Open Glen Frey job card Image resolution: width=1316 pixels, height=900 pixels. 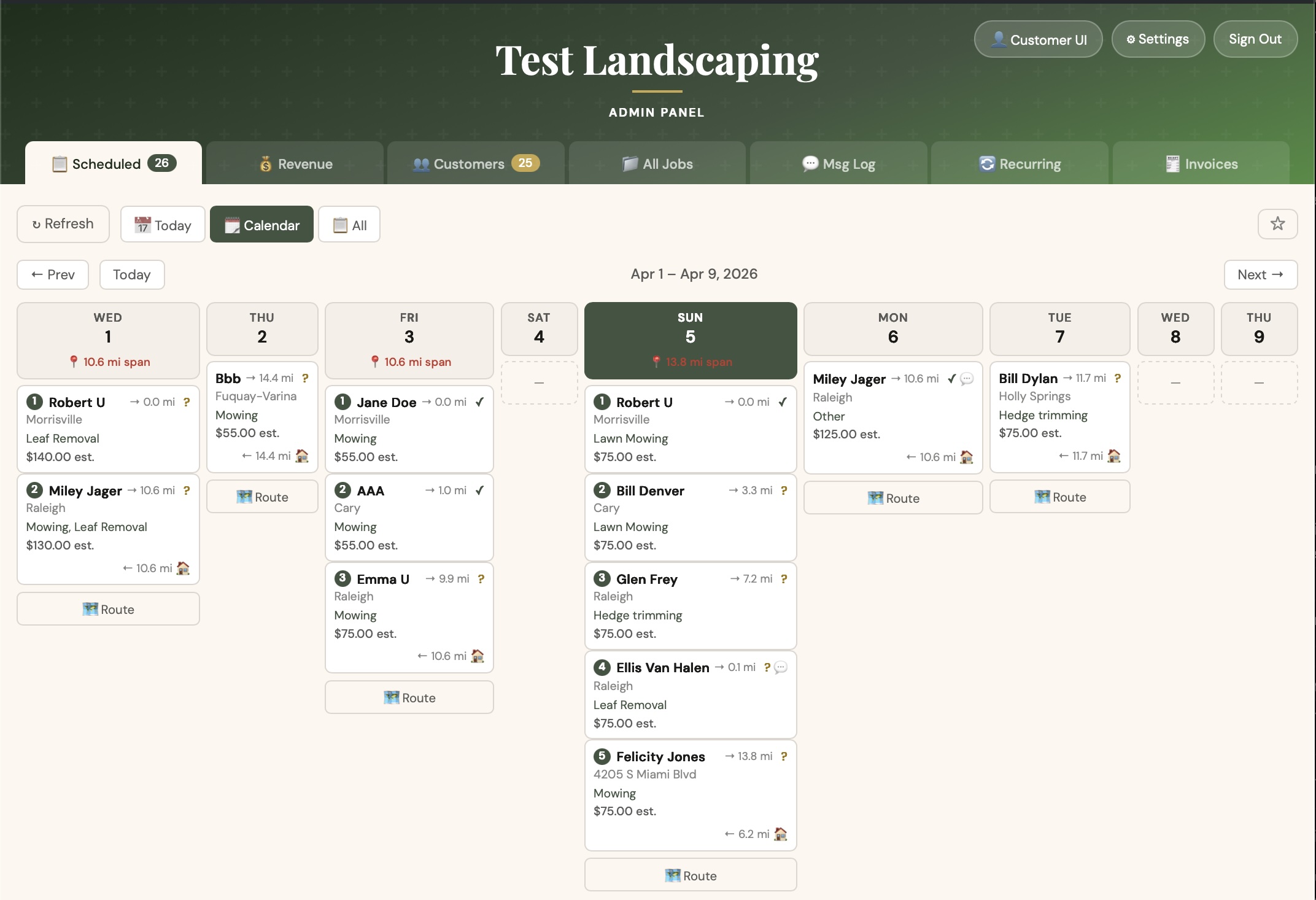(x=691, y=606)
